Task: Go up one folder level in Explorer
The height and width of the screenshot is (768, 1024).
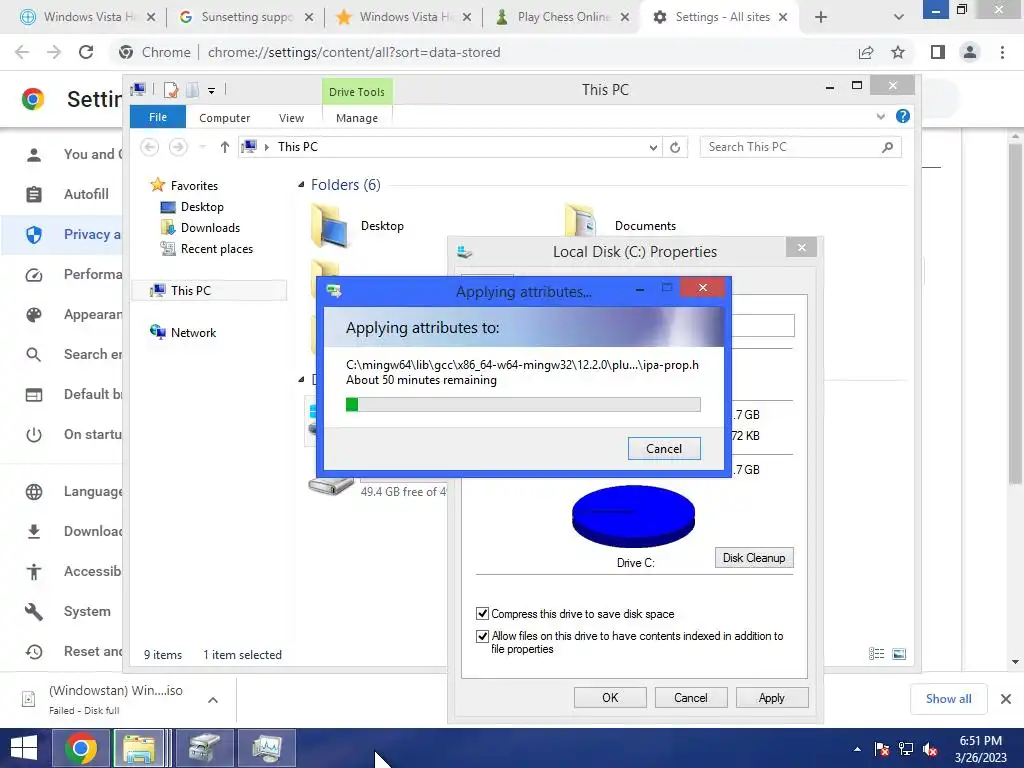Action: [x=224, y=147]
